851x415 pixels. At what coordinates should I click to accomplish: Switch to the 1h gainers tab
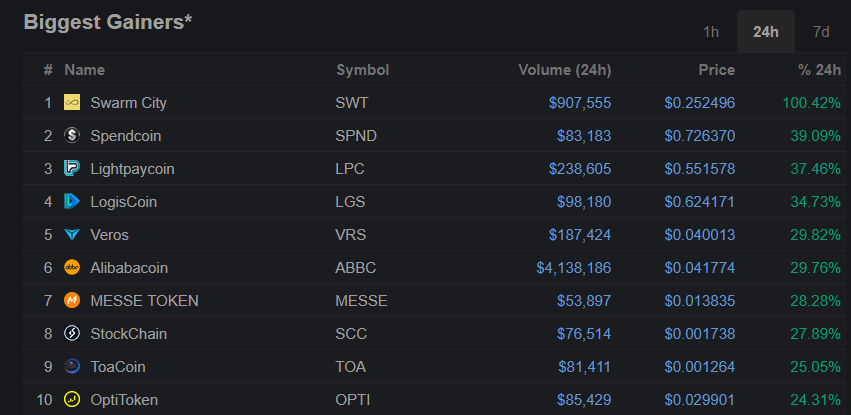pyautogui.click(x=711, y=31)
